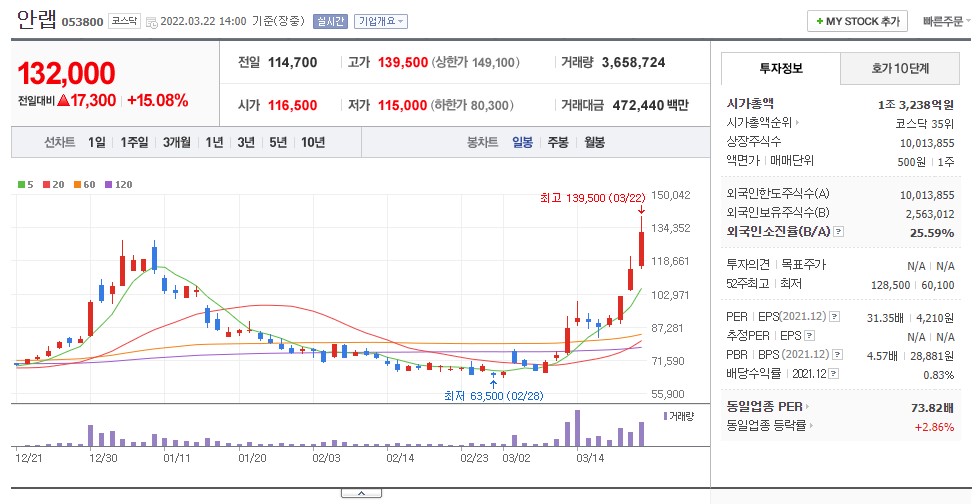Add stock with MY STOCK 추가 button
This screenshot has width=979, height=504.
857,21
